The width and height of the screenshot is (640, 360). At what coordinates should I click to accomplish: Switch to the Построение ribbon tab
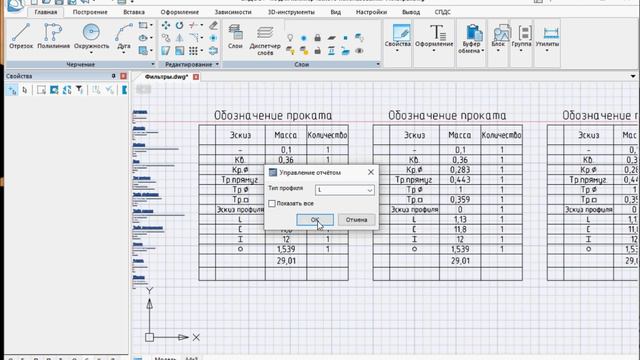[x=90, y=12]
